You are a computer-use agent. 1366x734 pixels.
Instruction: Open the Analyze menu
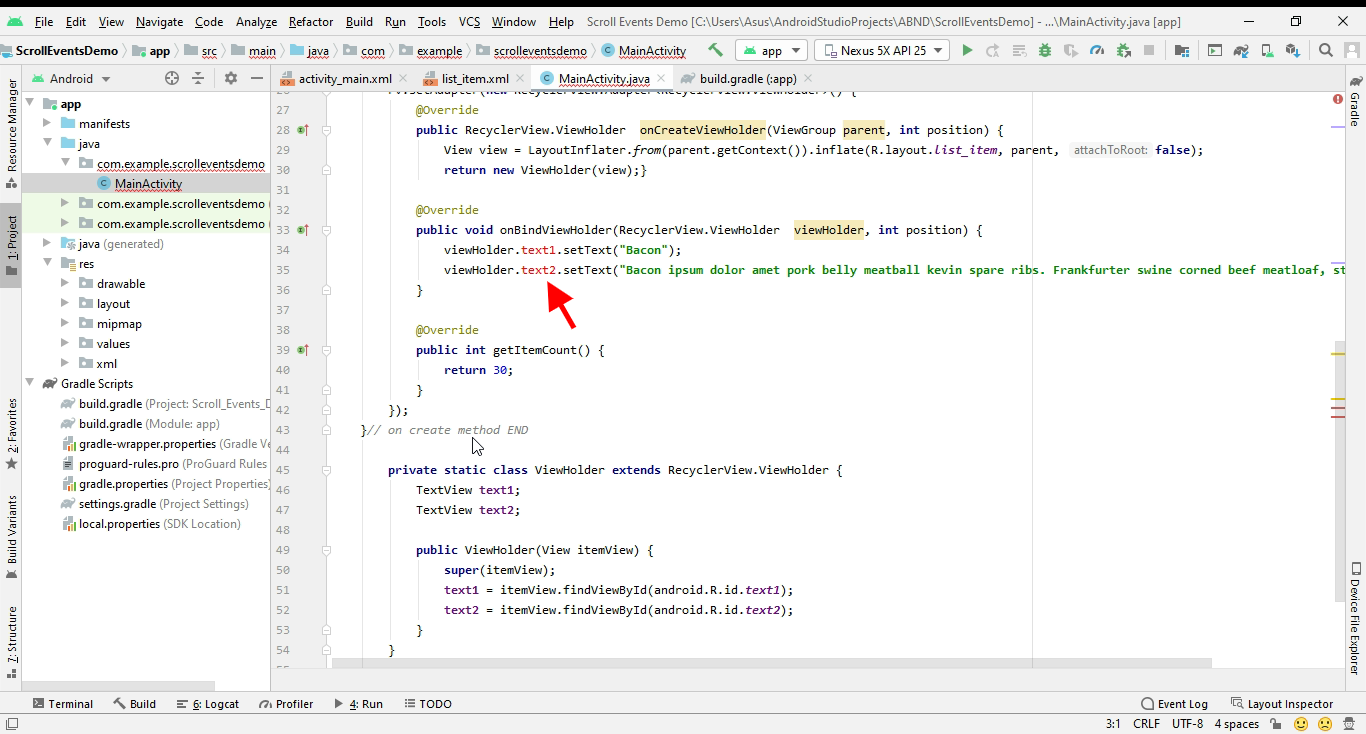(x=257, y=21)
